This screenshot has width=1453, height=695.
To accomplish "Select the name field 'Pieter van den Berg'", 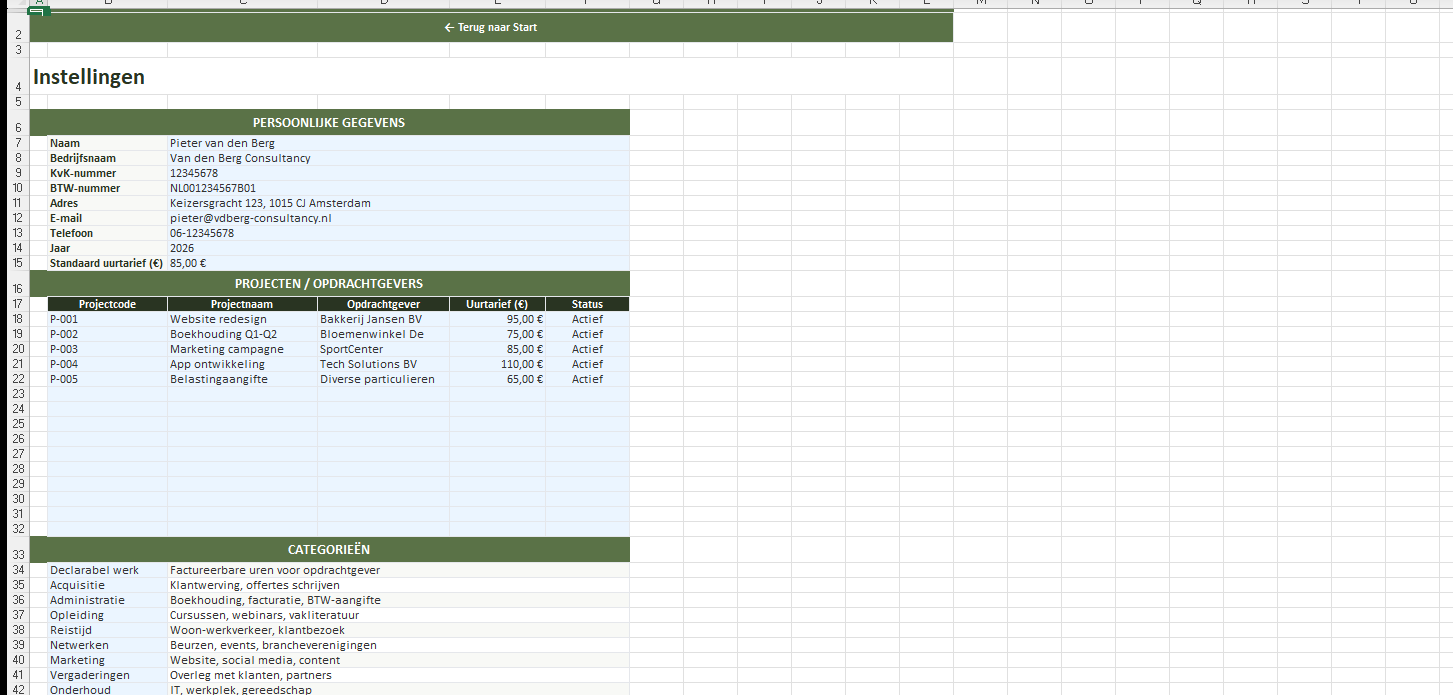I will coord(222,143).
